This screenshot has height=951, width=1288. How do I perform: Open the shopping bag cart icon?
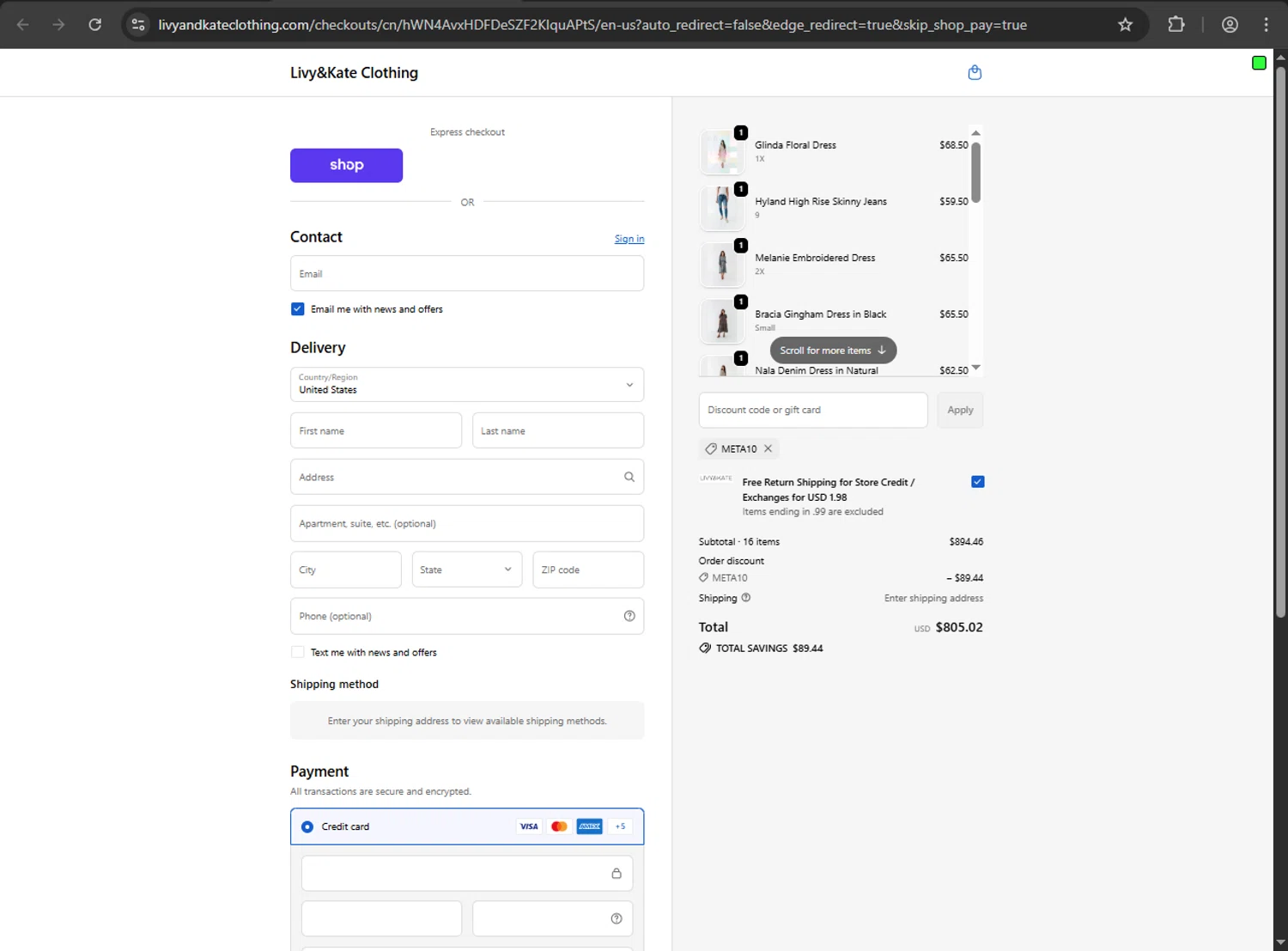coord(975,73)
